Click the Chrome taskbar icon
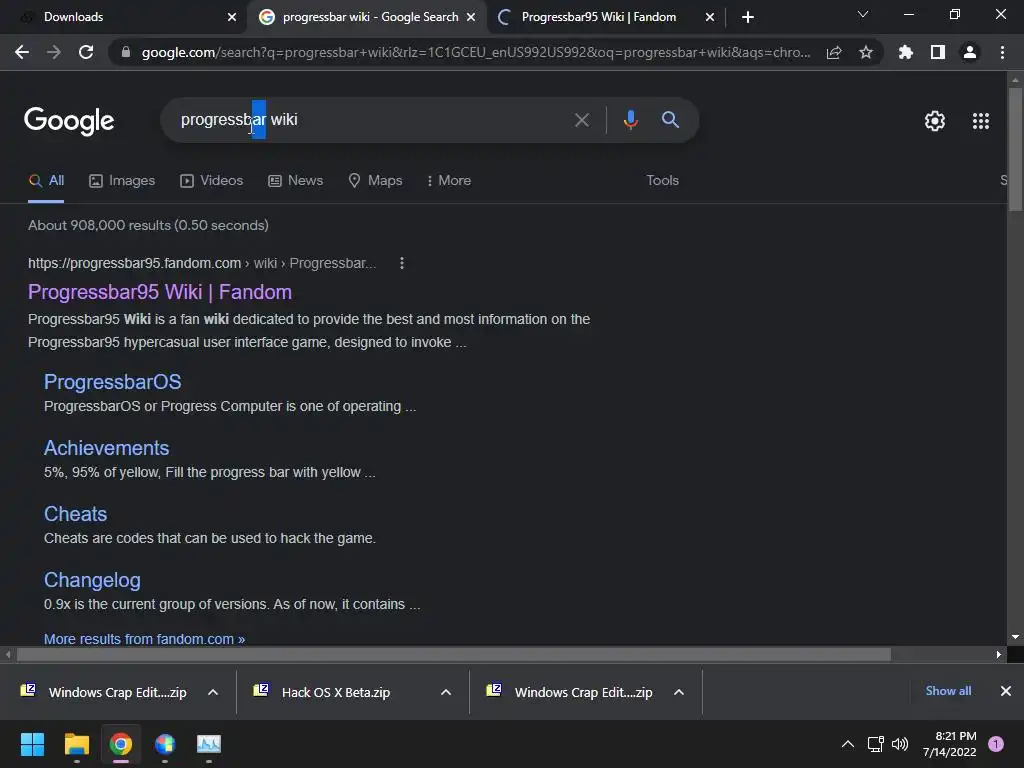 (121, 744)
